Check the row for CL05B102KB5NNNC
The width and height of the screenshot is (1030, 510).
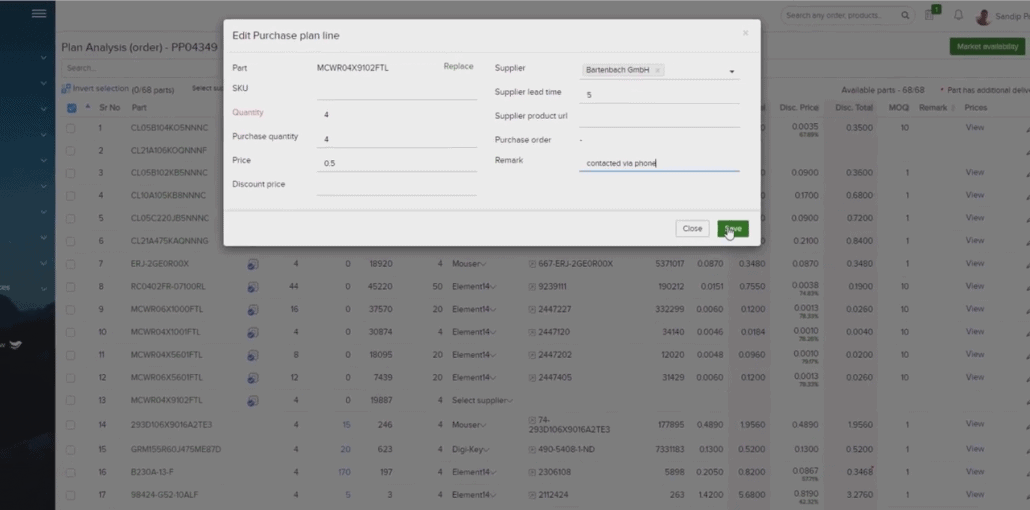pos(70,173)
